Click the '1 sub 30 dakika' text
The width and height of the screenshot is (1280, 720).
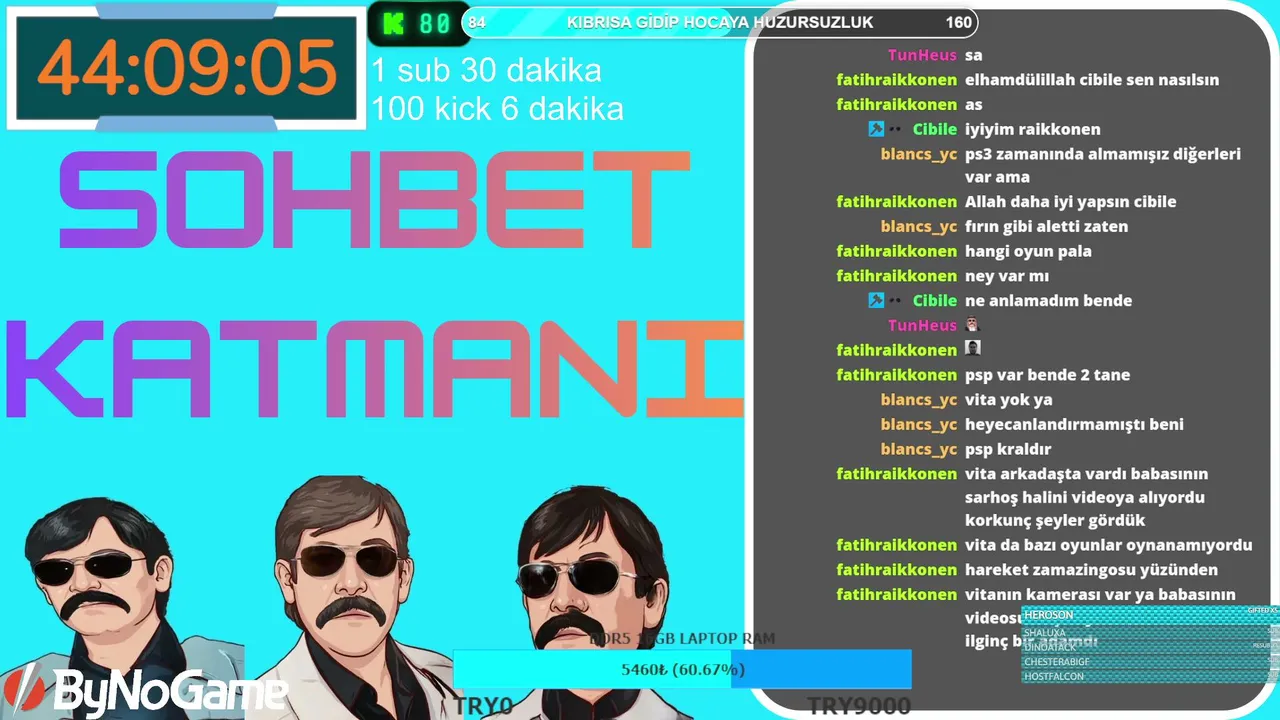487,71
